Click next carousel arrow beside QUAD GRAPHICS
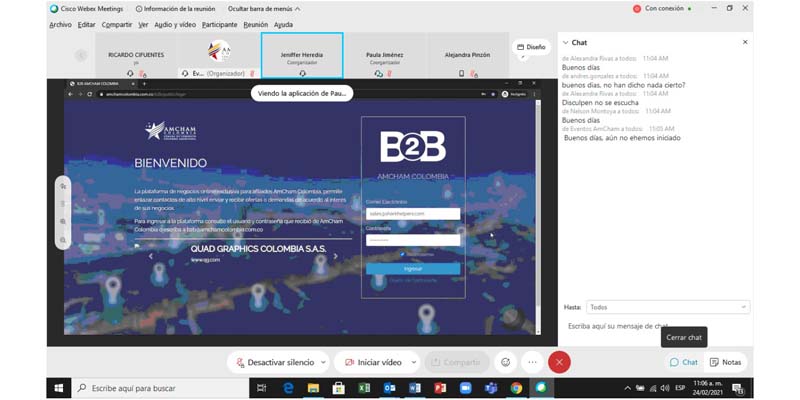 (335, 256)
